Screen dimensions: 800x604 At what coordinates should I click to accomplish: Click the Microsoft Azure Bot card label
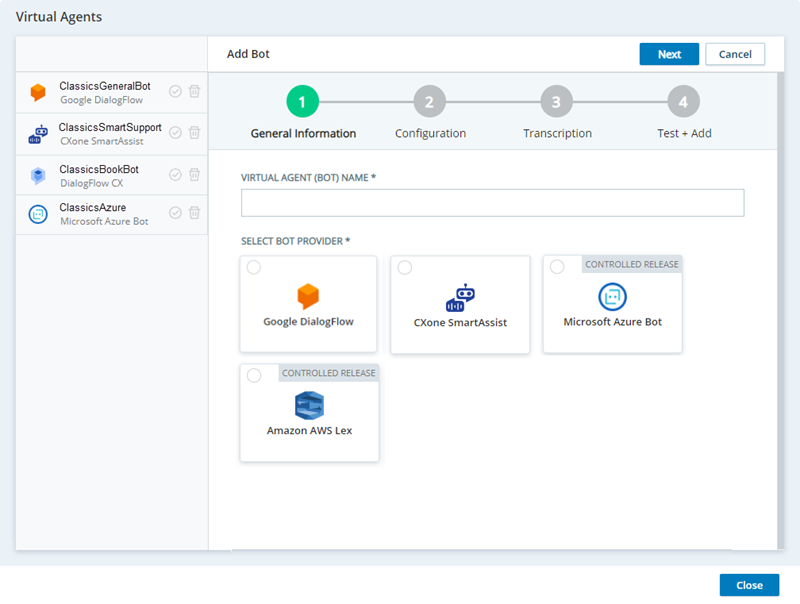pos(612,322)
